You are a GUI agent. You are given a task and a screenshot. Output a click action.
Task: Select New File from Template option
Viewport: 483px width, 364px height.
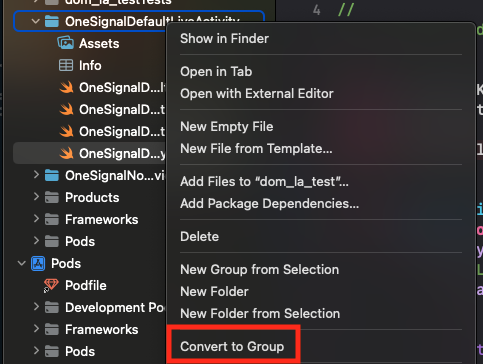256,148
